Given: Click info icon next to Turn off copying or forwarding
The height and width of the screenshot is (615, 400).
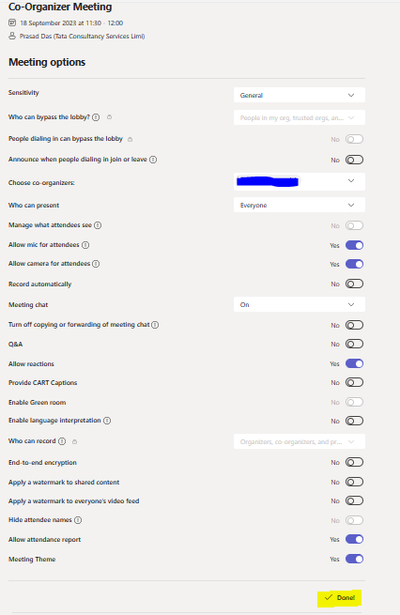Looking at the screenshot, I should tap(155, 325).
